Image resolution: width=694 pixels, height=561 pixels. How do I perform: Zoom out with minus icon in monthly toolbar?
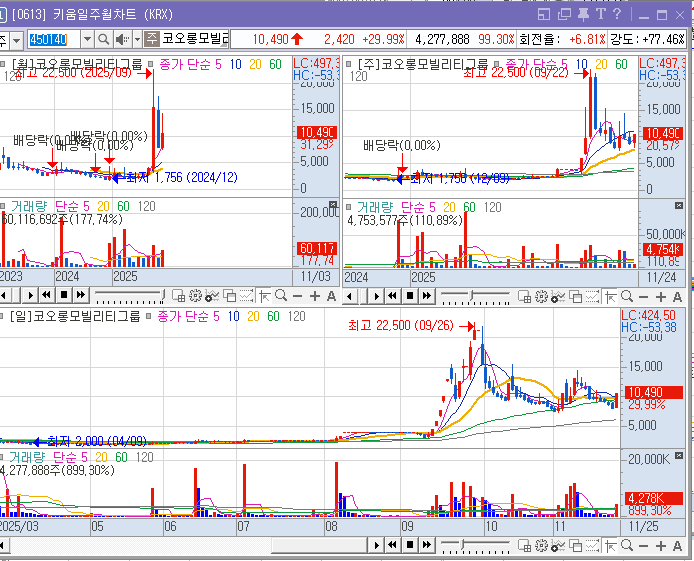click(x=297, y=296)
